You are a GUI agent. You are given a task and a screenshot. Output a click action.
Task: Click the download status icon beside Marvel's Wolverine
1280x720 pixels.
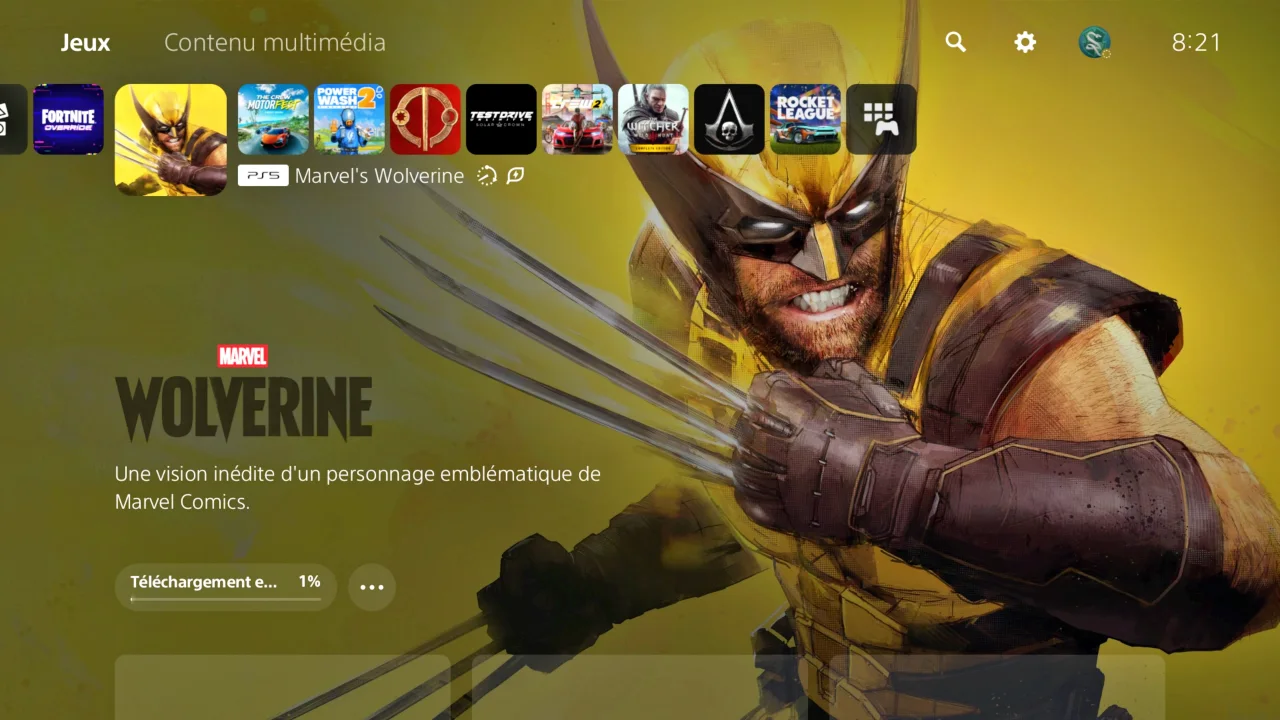(x=487, y=176)
